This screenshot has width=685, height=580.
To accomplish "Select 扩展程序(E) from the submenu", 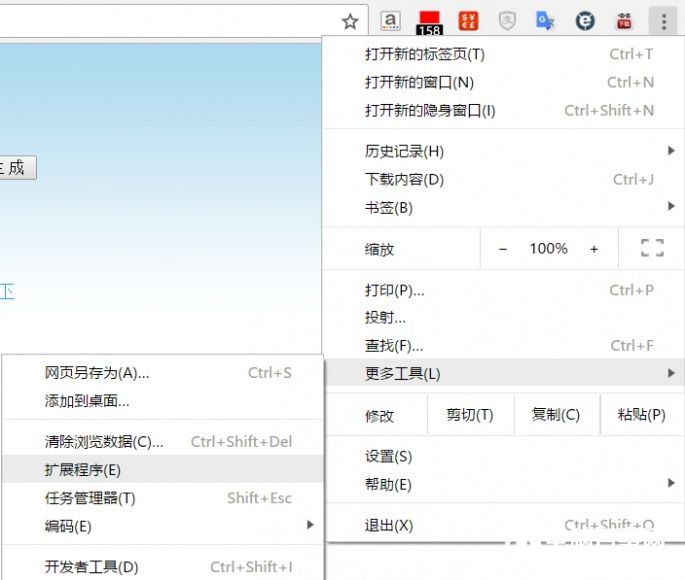I will click(83, 469).
